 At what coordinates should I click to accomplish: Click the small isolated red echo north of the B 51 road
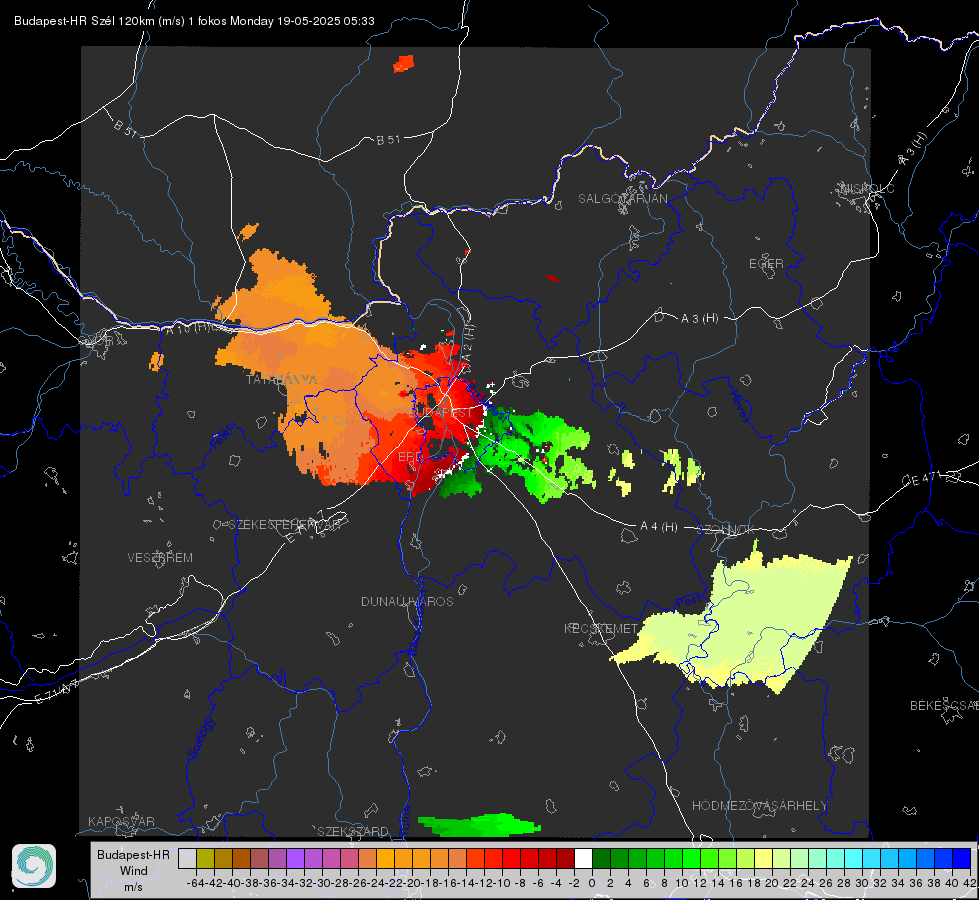pyautogui.click(x=403, y=63)
